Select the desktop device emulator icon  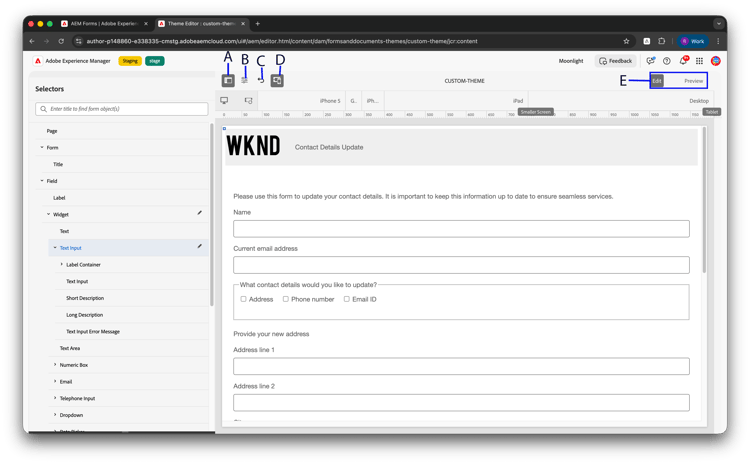click(224, 100)
